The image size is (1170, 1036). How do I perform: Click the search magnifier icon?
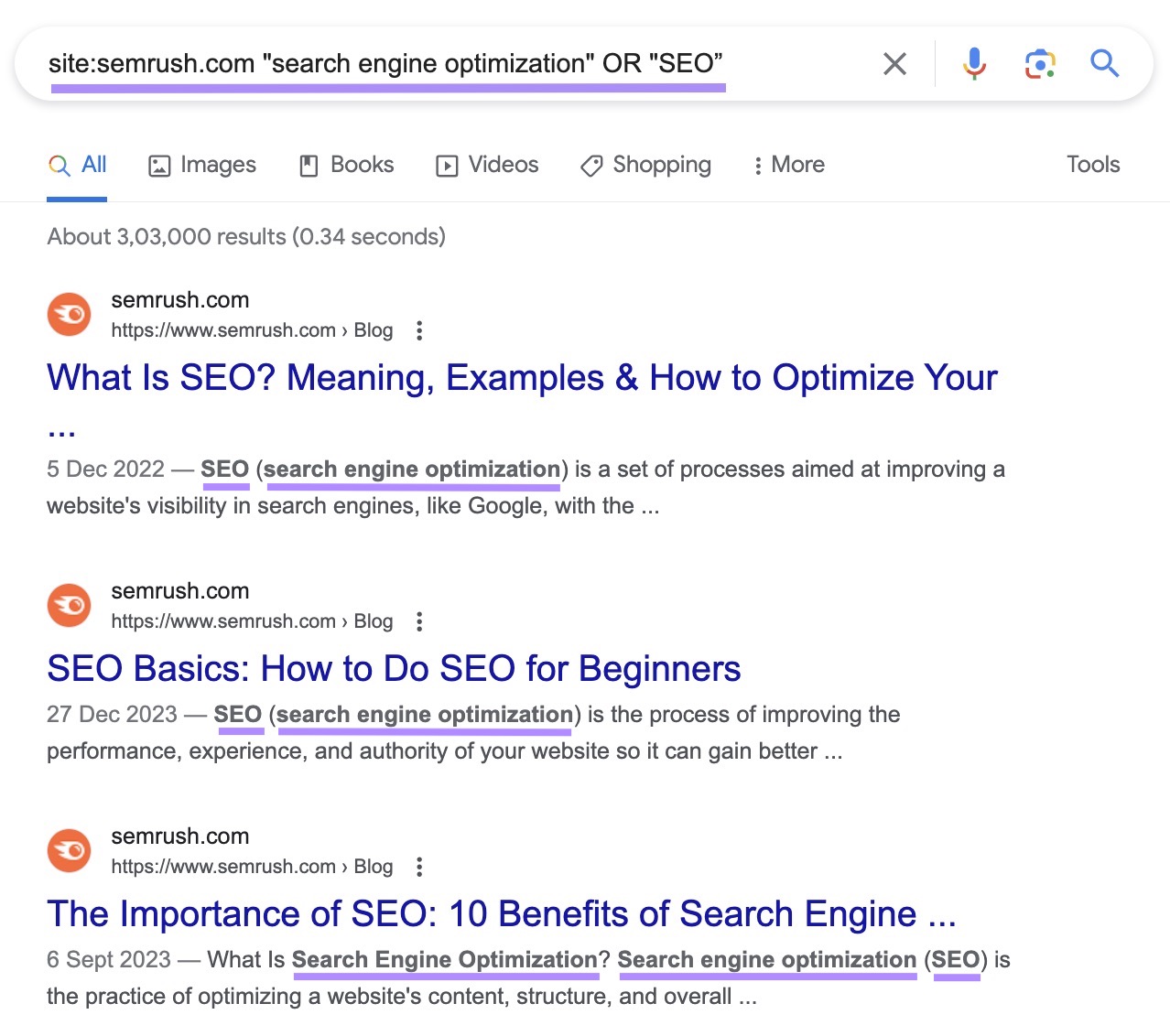1105,63
